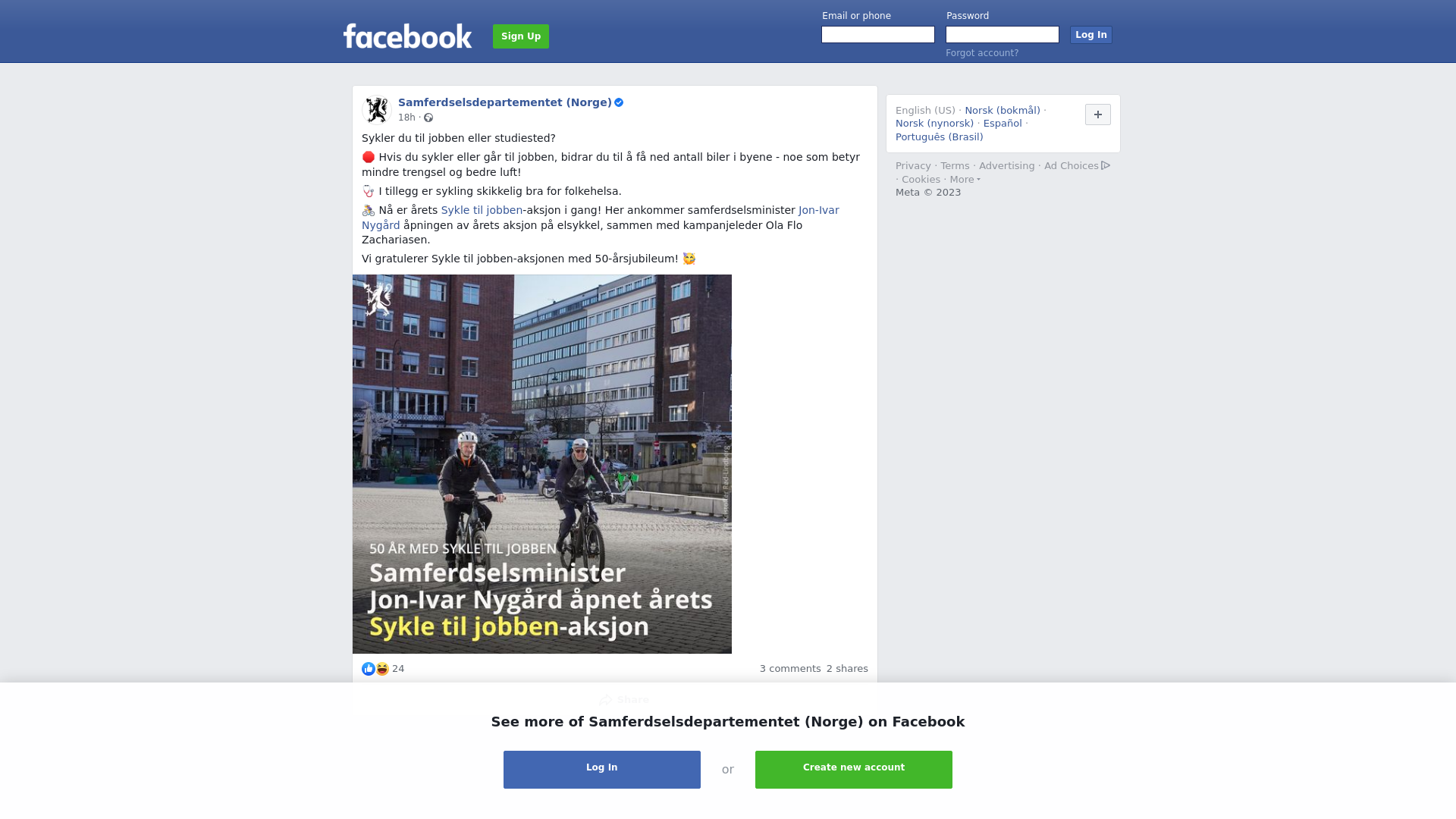Focus the Email or phone field
This screenshot has height=819, width=1456.
click(878, 35)
